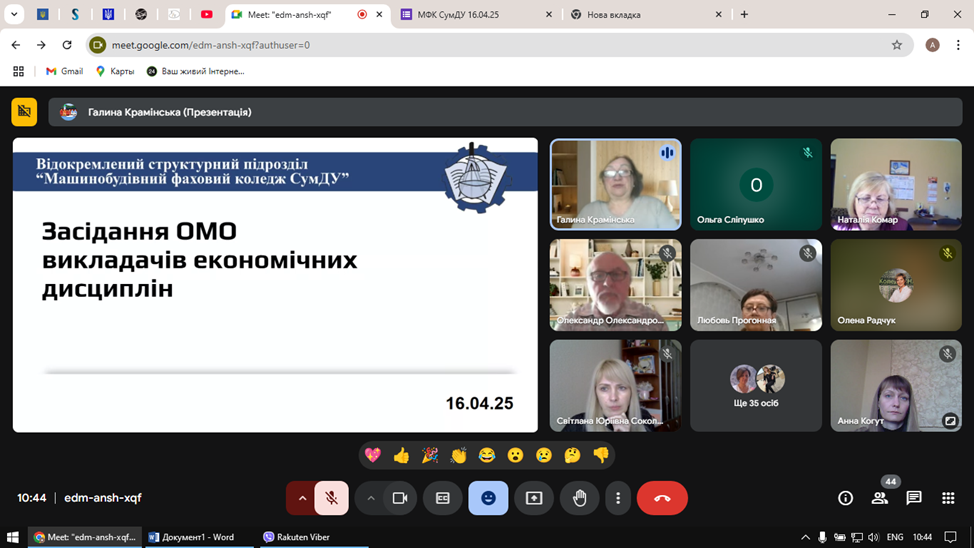Expand the video settings arrow
Viewport: 974px width, 548px height.
point(371,498)
